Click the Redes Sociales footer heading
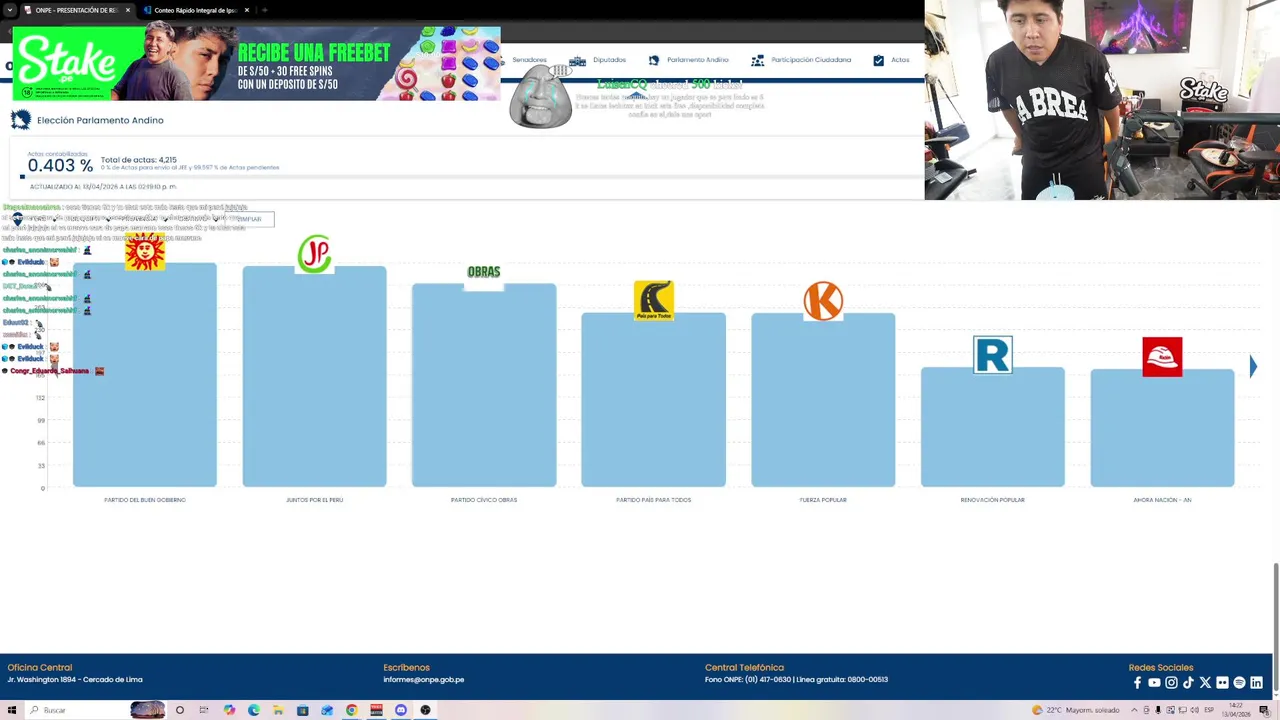Screen dimensions: 1280x720 (x=1161, y=667)
